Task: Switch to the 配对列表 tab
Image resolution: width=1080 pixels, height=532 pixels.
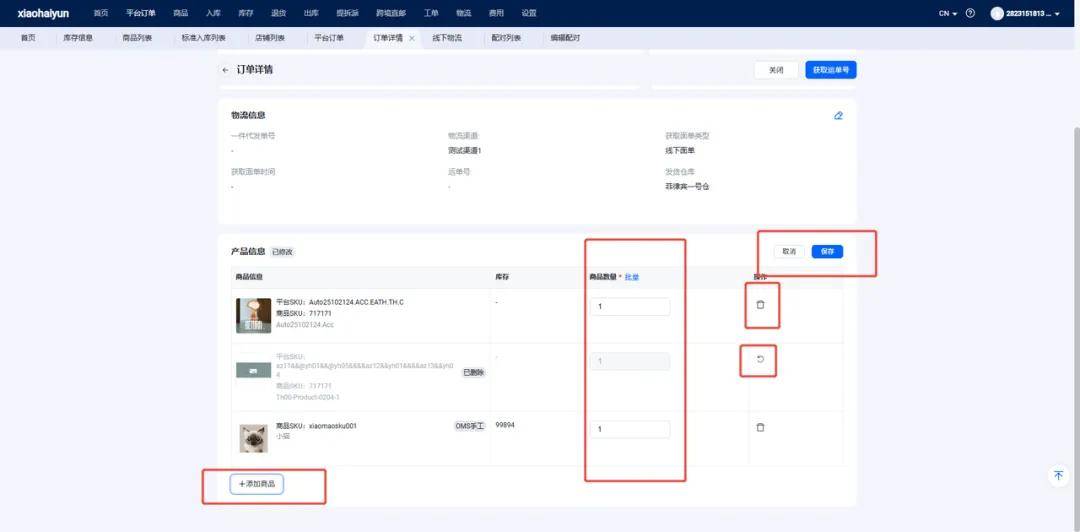Action: point(506,39)
